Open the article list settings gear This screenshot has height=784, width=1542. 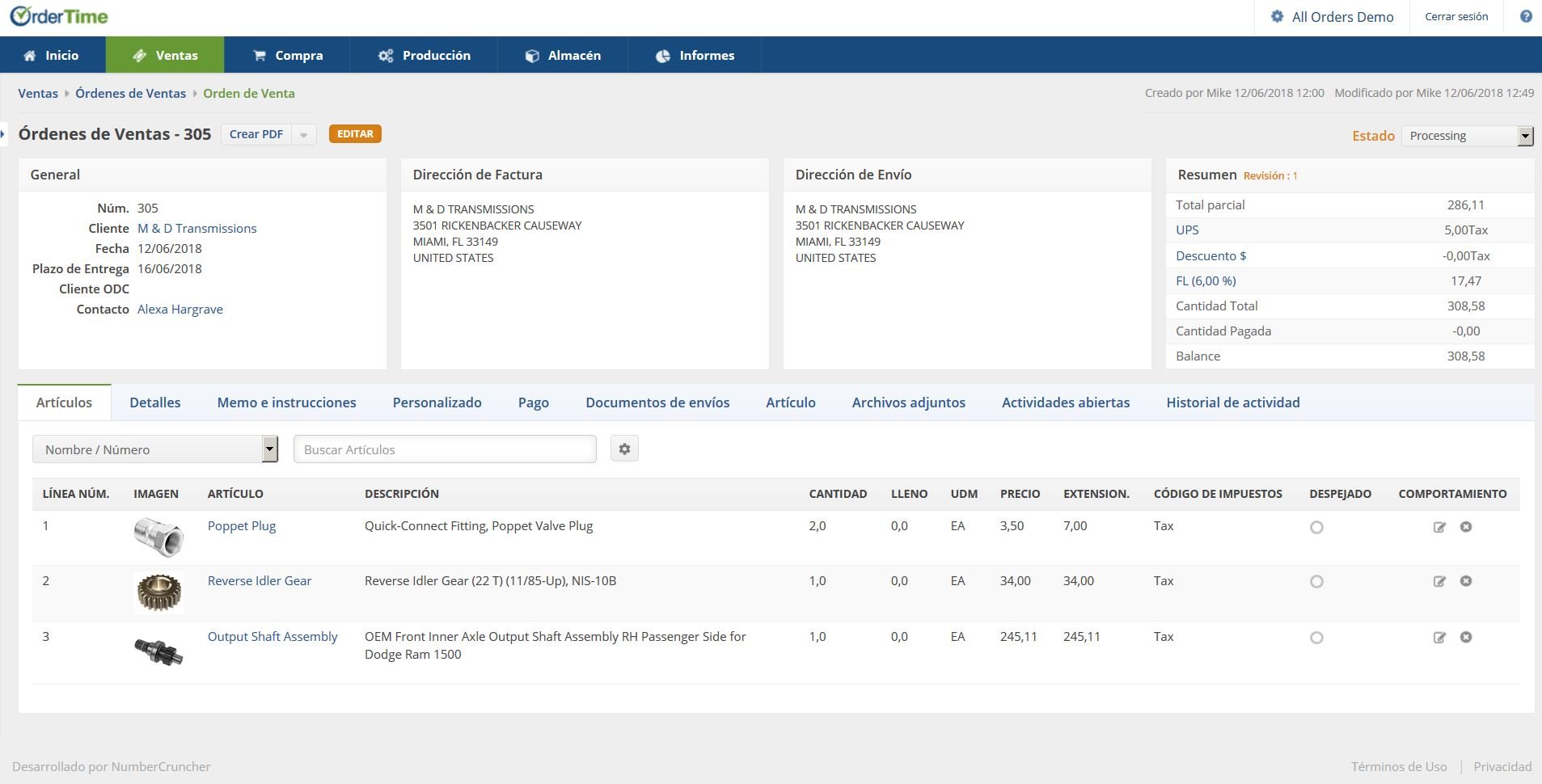pyautogui.click(x=624, y=449)
